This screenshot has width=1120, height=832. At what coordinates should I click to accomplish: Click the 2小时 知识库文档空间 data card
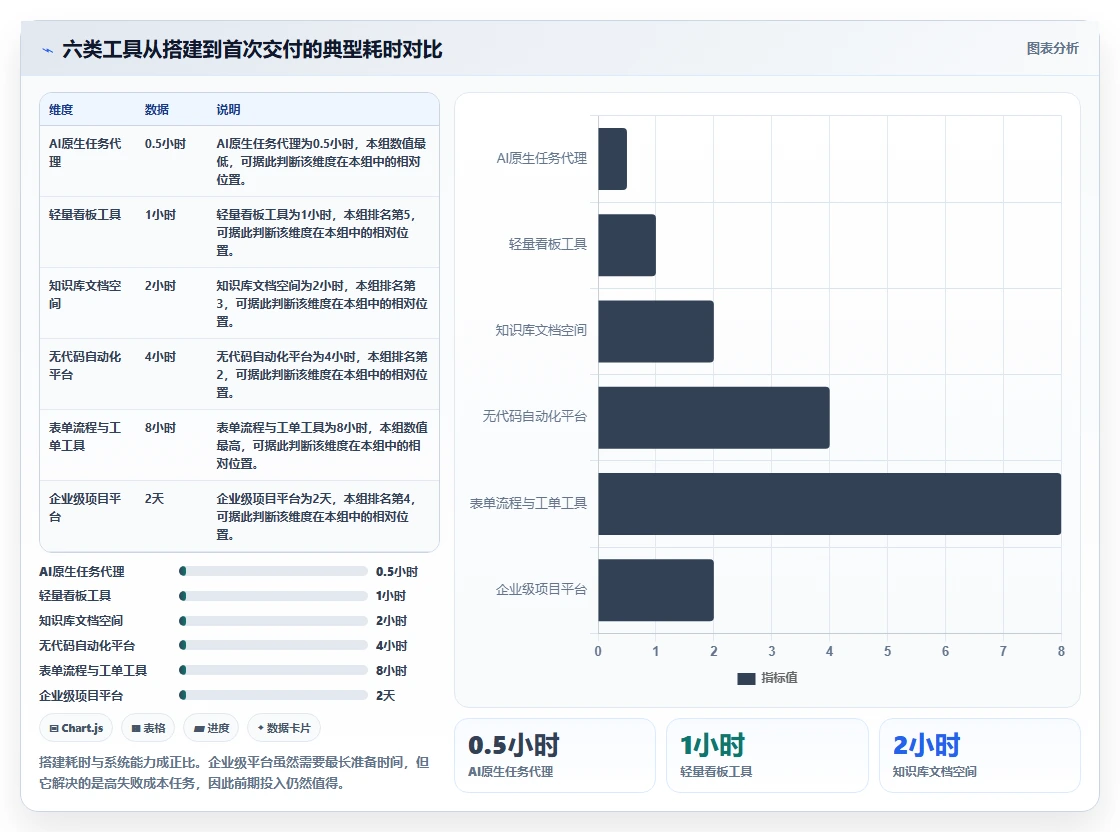click(x=979, y=756)
